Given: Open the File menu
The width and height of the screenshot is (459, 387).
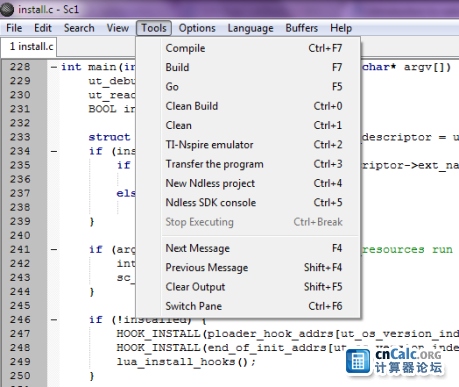Looking at the screenshot, I should coord(14,28).
